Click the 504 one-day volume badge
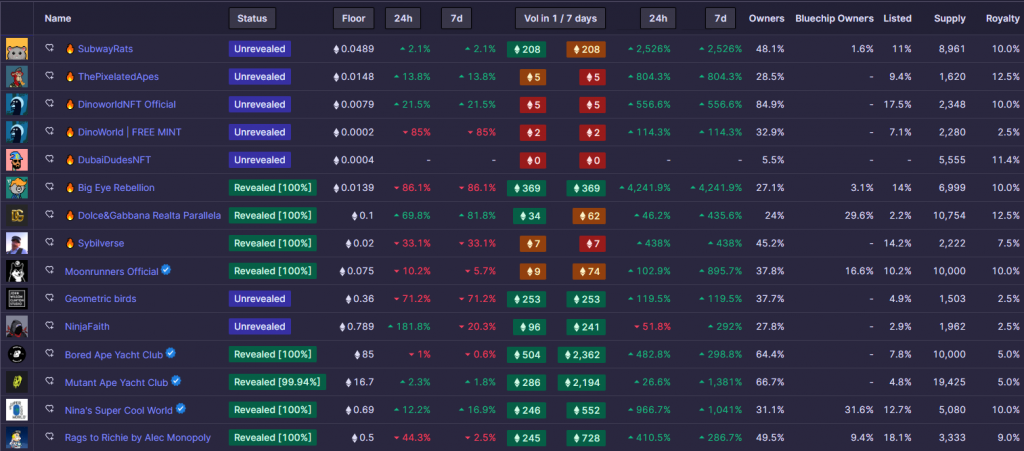 coord(526,354)
